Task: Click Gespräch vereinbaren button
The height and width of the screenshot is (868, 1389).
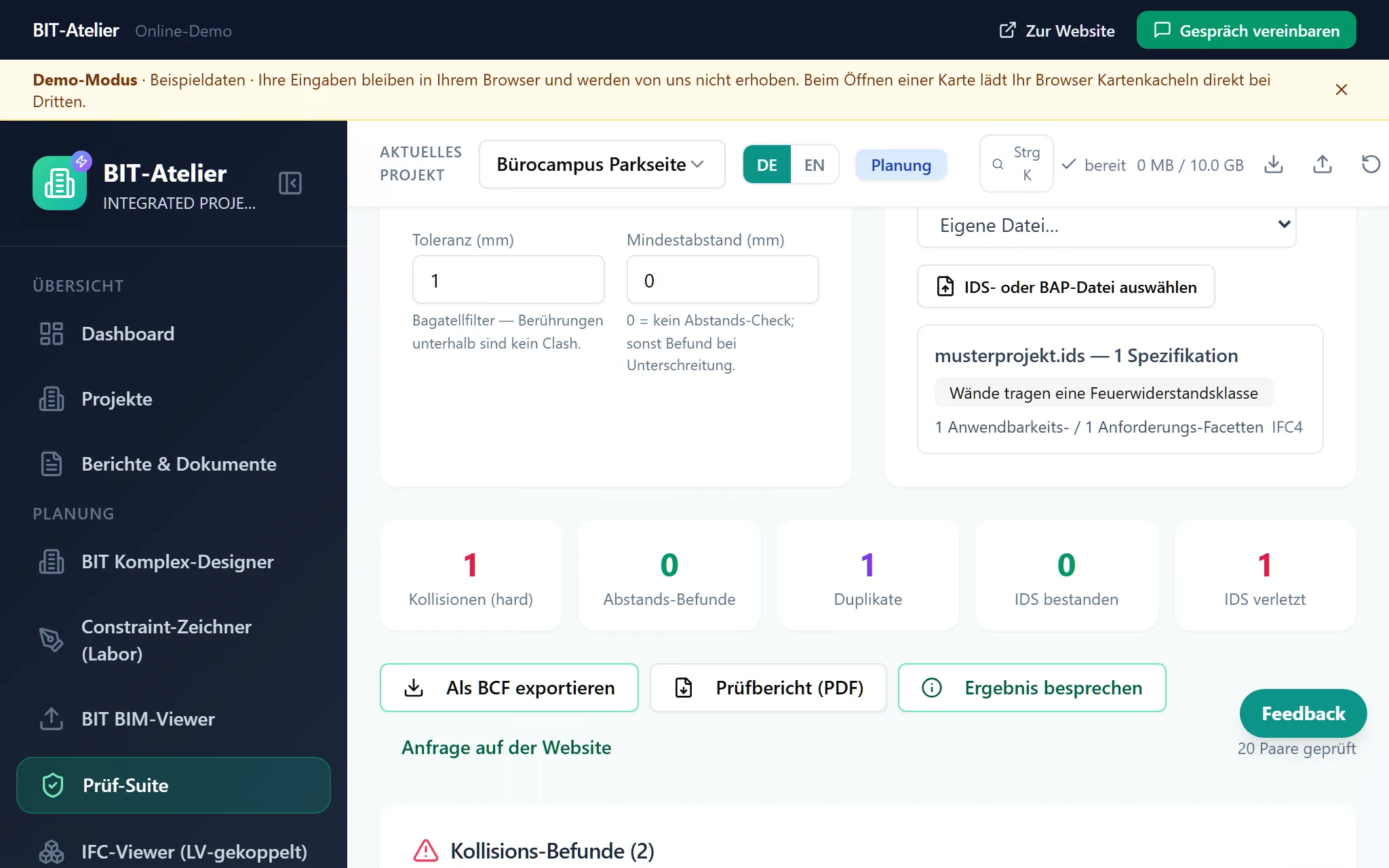Action: [1247, 31]
